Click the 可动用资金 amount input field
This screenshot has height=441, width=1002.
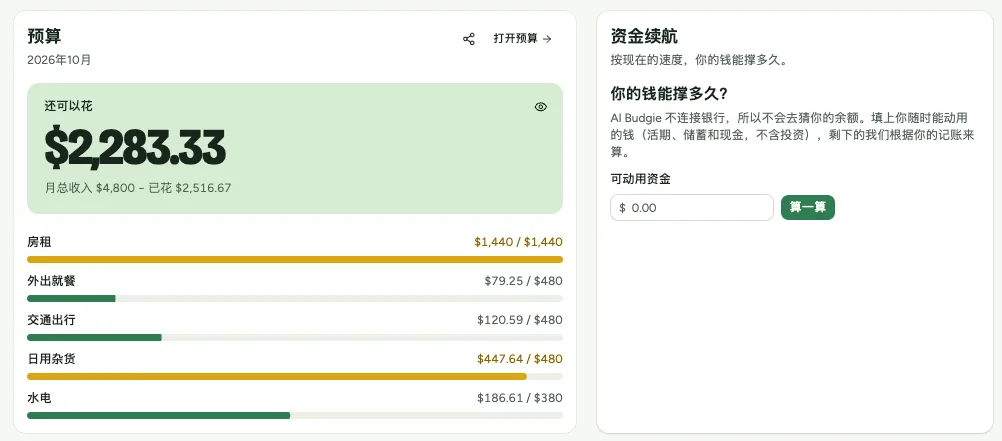(x=691, y=208)
